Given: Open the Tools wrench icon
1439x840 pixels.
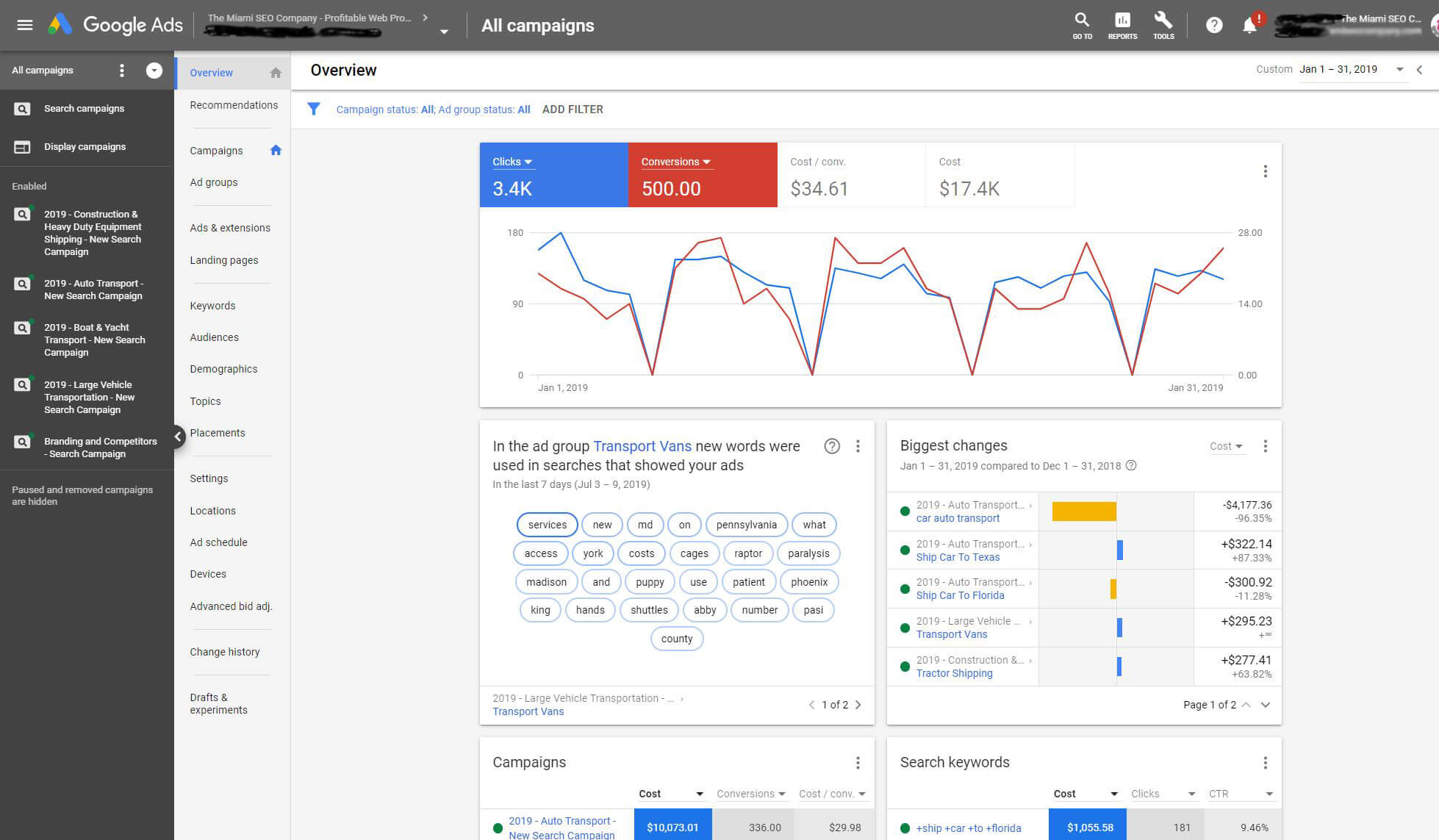Looking at the screenshot, I should click(x=1163, y=25).
